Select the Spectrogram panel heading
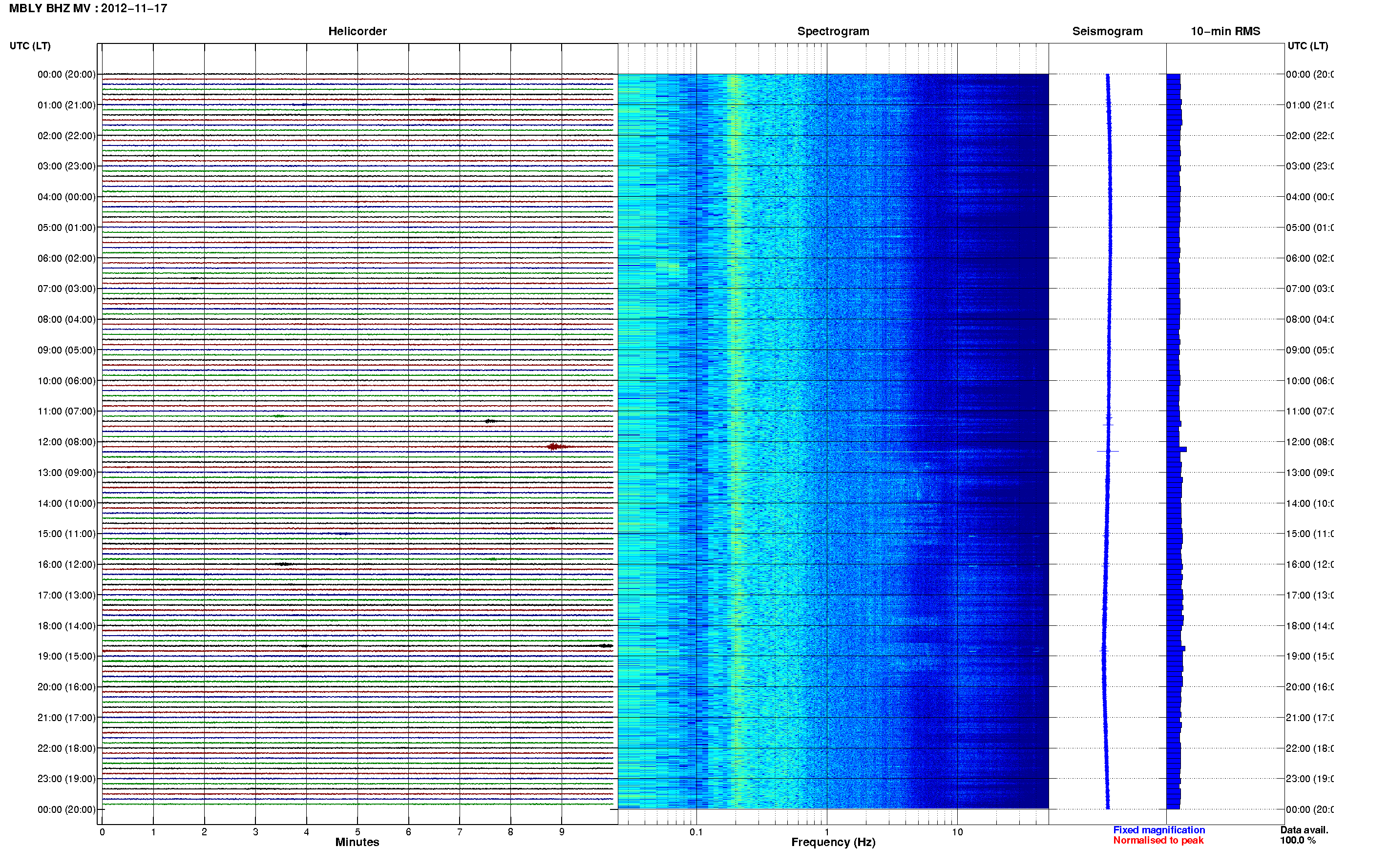The height and width of the screenshot is (868, 1389). [833, 31]
